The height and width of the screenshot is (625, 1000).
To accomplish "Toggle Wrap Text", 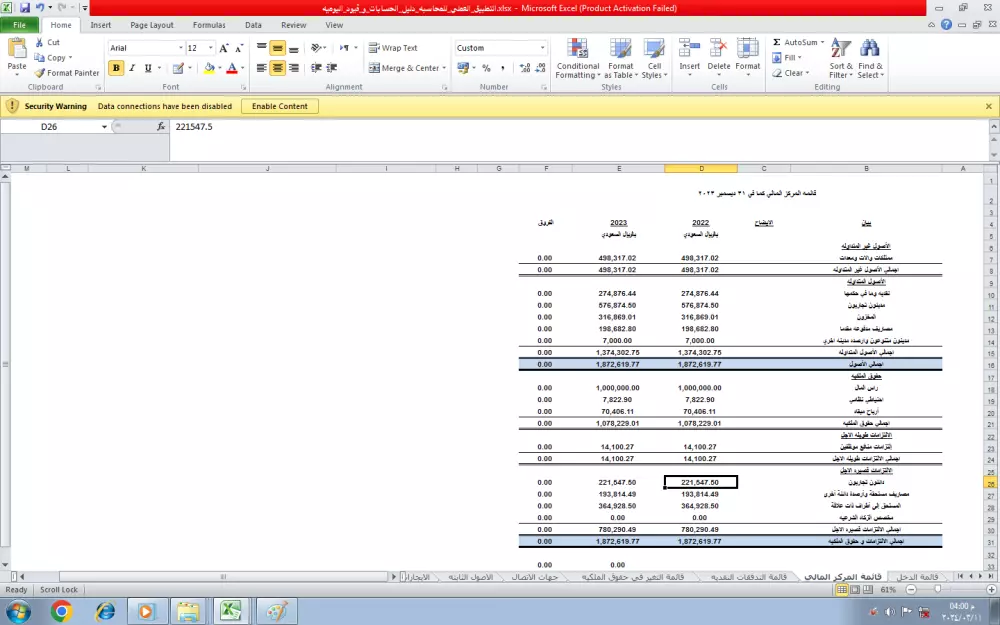I will (393, 48).
